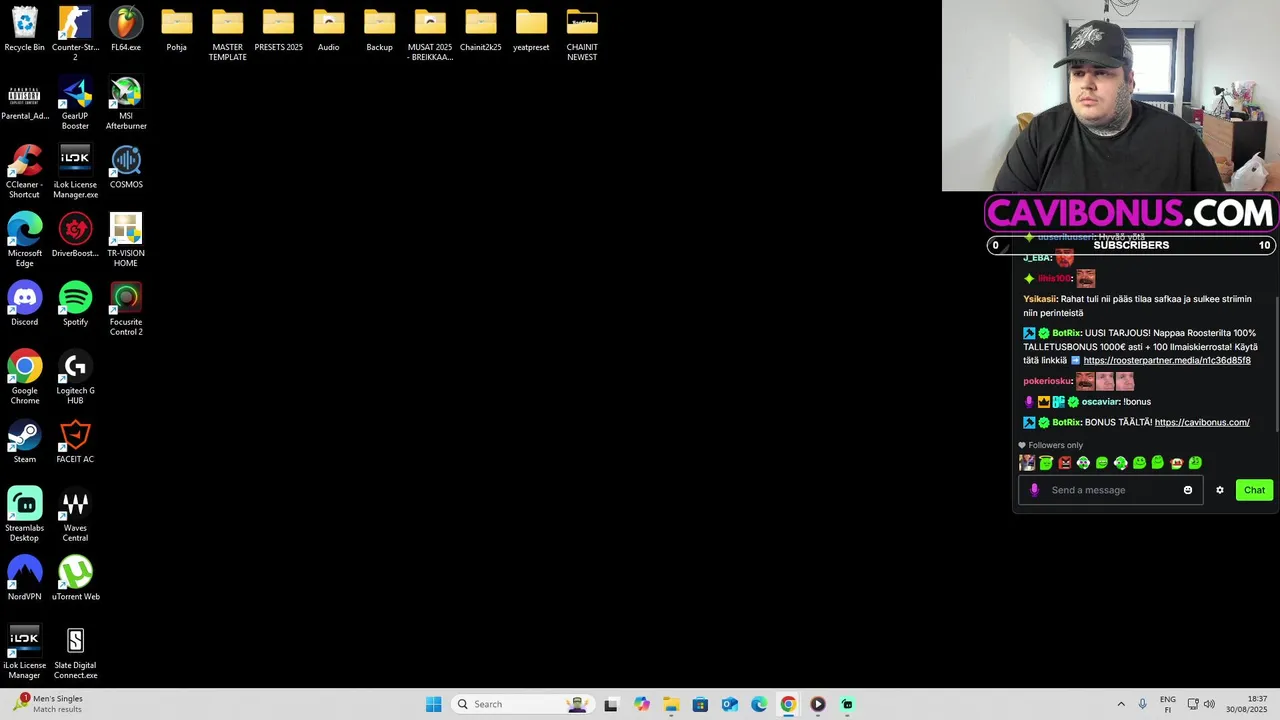1280x720 pixels.
Task: Open the Windows Start menu
Action: [x=433, y=704]
